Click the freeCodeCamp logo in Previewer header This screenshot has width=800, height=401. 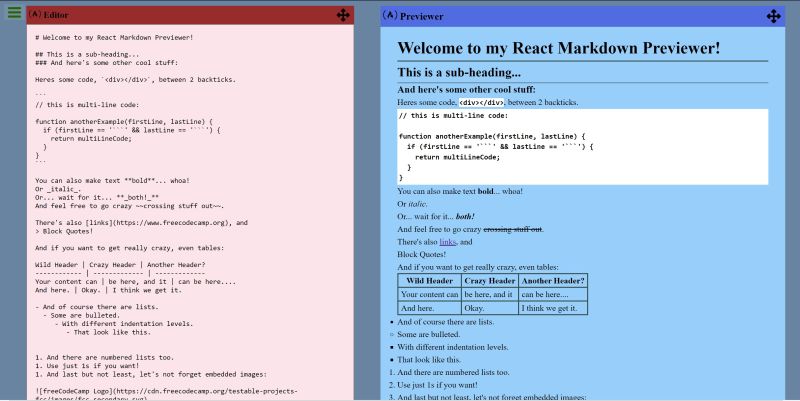click(x=390, y=15)
